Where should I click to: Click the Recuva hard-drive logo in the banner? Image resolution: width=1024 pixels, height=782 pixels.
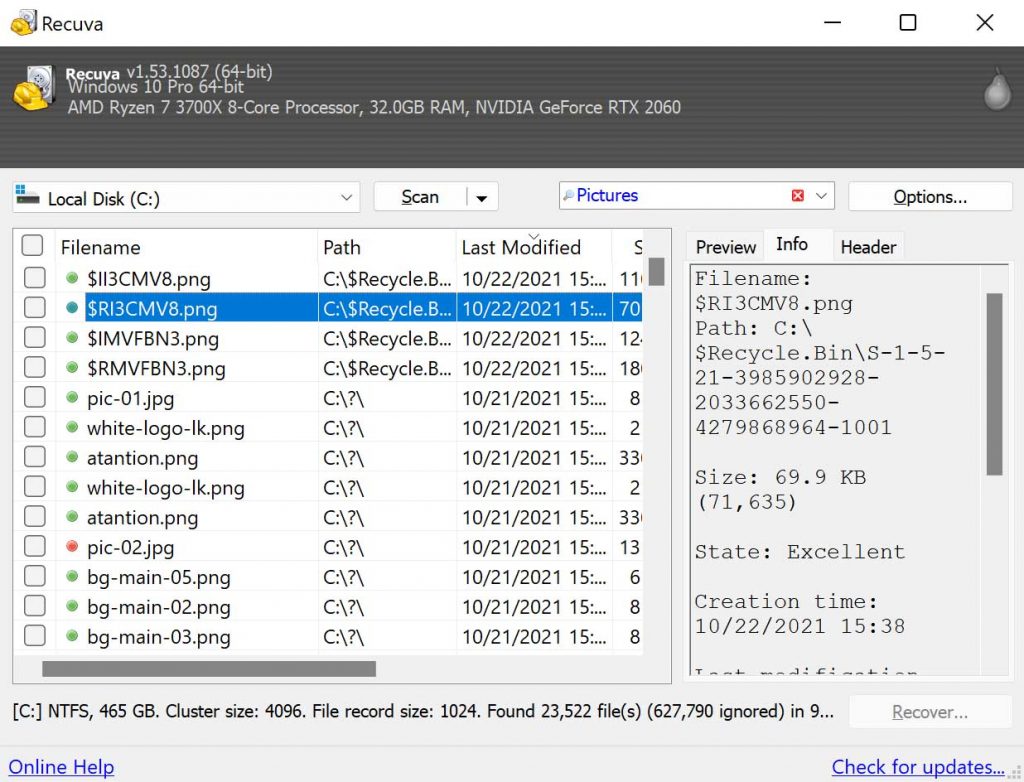pyautogui.click(x=33, y=90)
